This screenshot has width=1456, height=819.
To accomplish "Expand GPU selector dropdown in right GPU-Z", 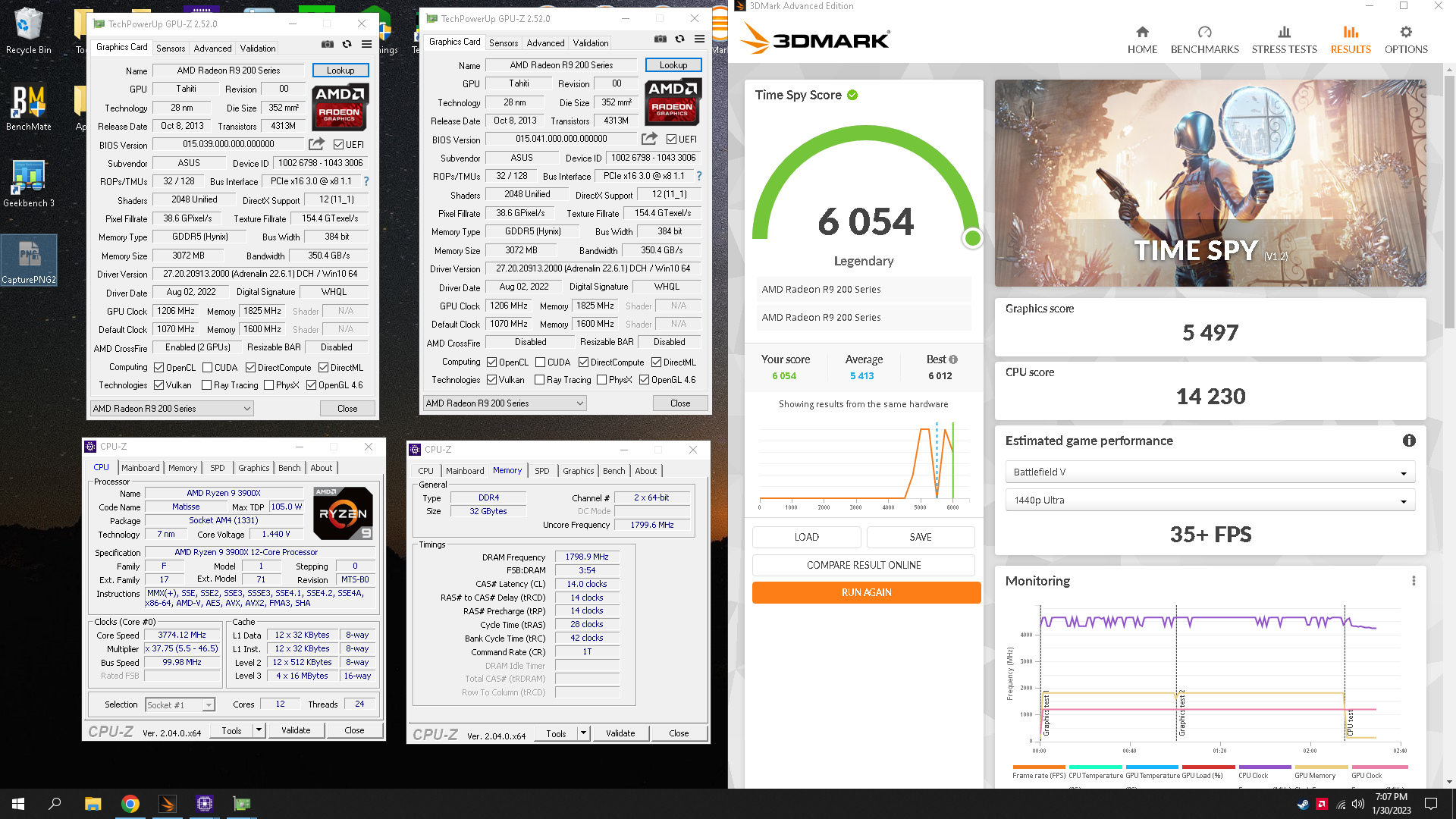I will click(x=504, y=403).
